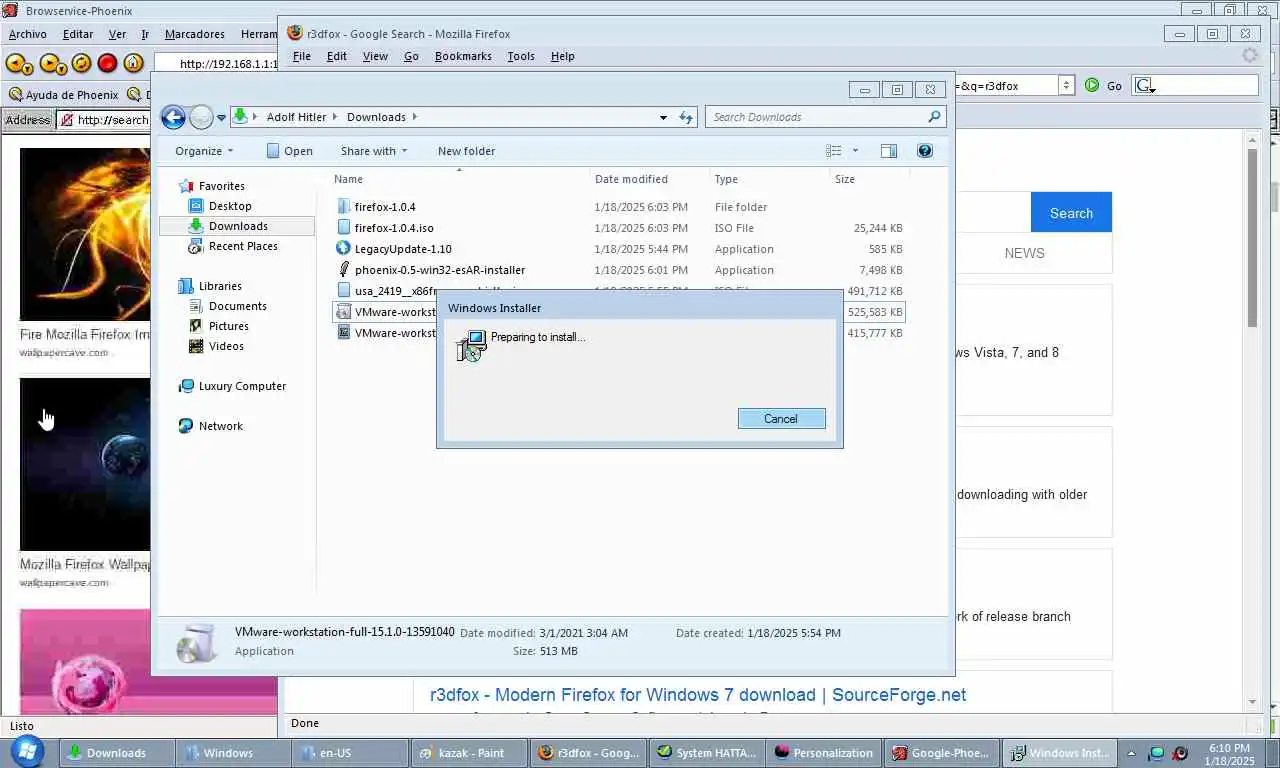Click the magnifier icon in Search Downloads
This screenshot has width=1280, height=768.
[x=934, y=117]
